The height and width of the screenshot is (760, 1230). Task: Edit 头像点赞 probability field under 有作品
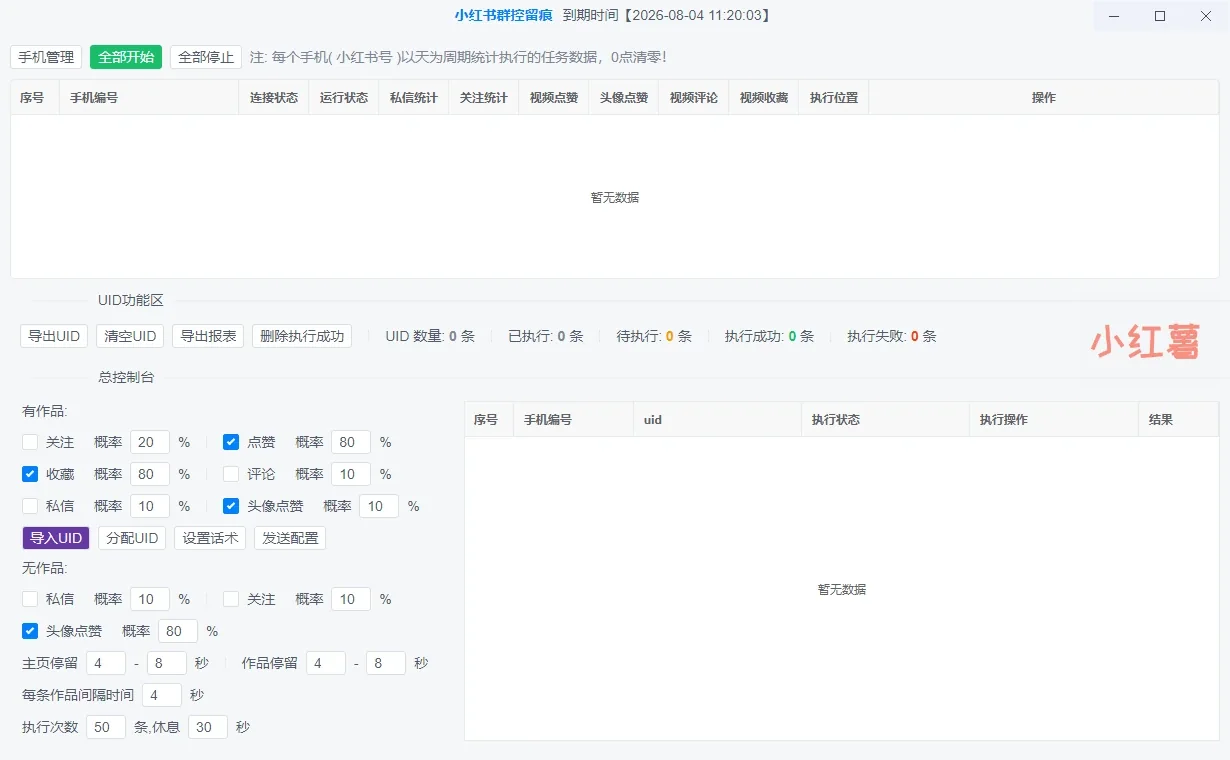379,506
